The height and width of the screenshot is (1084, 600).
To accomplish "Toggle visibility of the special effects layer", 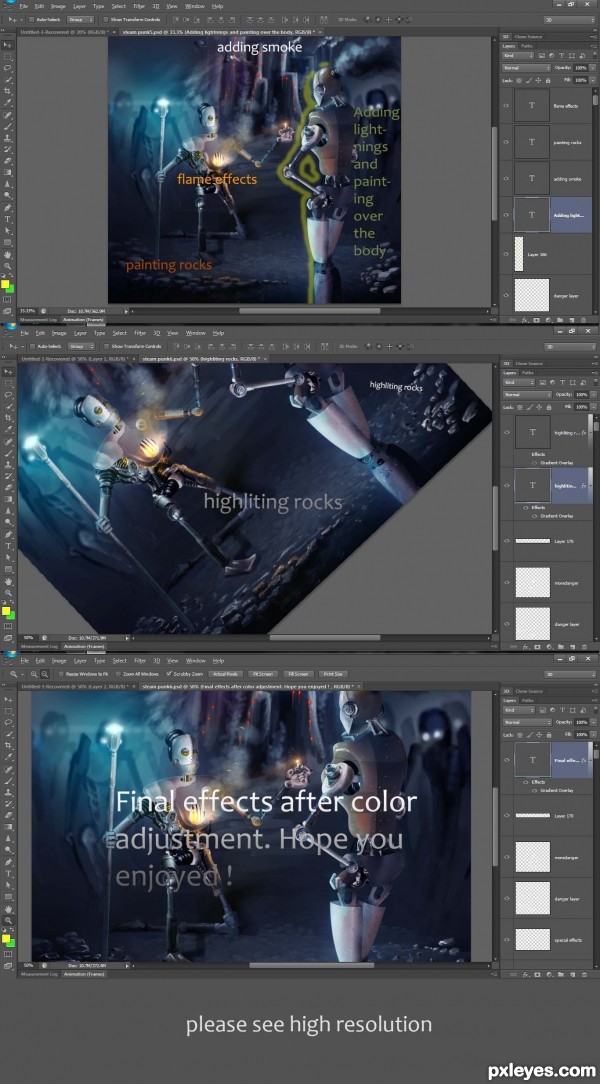I will pyautogui.click(x=506, y=940).
